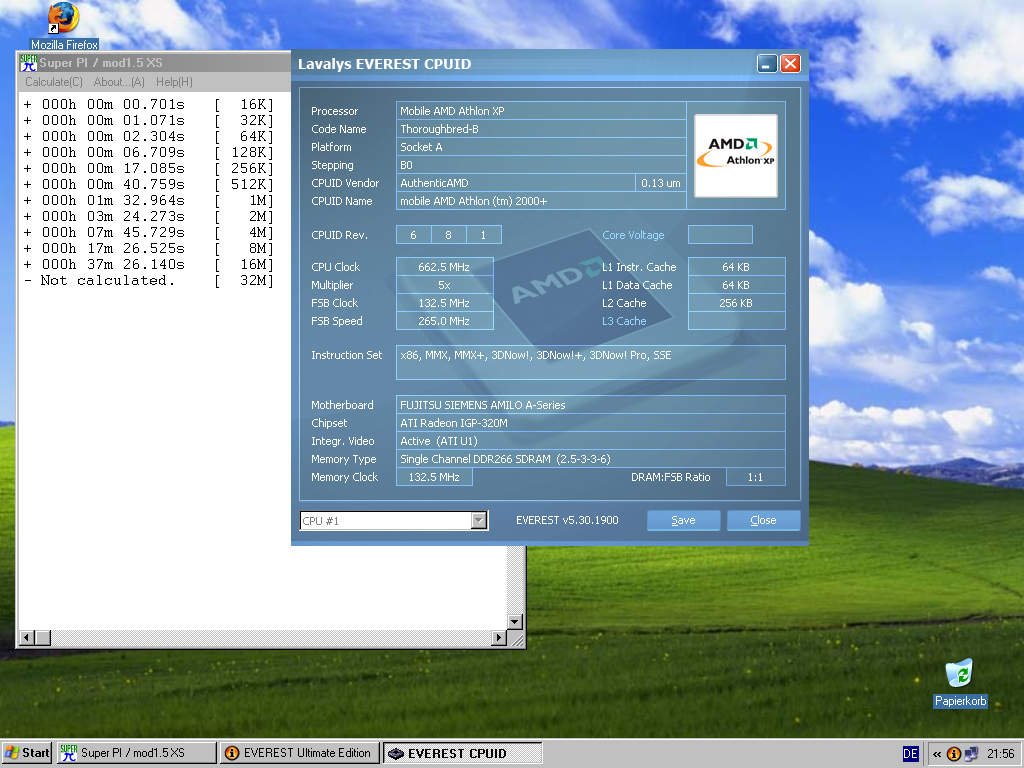Image resolution: width=1024 pixels, height=768 pixels.
Task: Click Motherboard FUJITSU SIEMENS AMILO A-Series value
Action: click(x=590, y=405)
